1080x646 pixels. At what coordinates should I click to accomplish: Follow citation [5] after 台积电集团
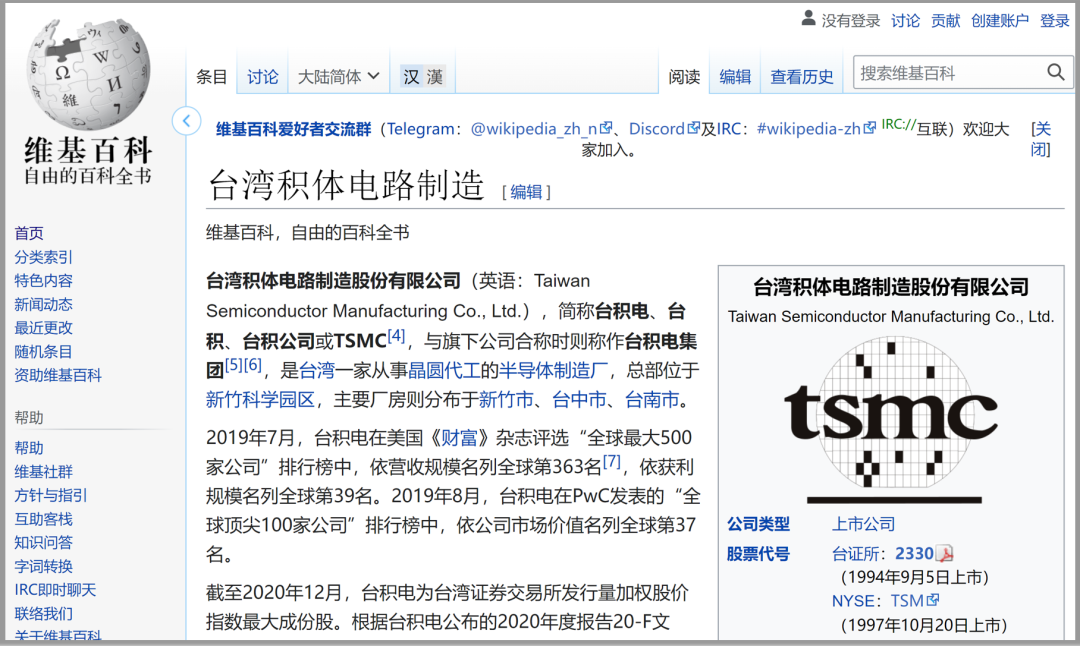234,364
